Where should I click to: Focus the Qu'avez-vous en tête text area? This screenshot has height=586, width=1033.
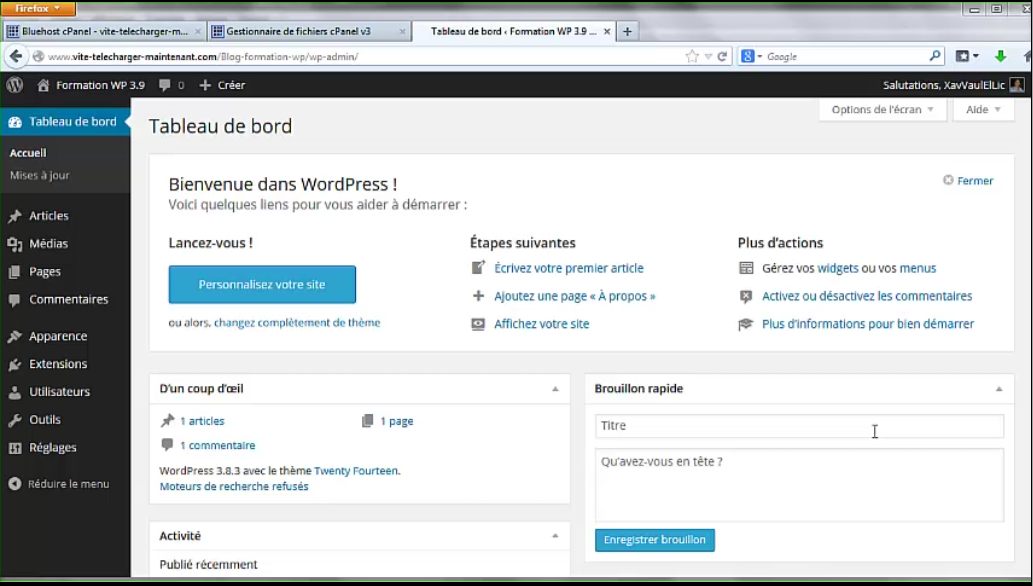click(x=799, y=485)
